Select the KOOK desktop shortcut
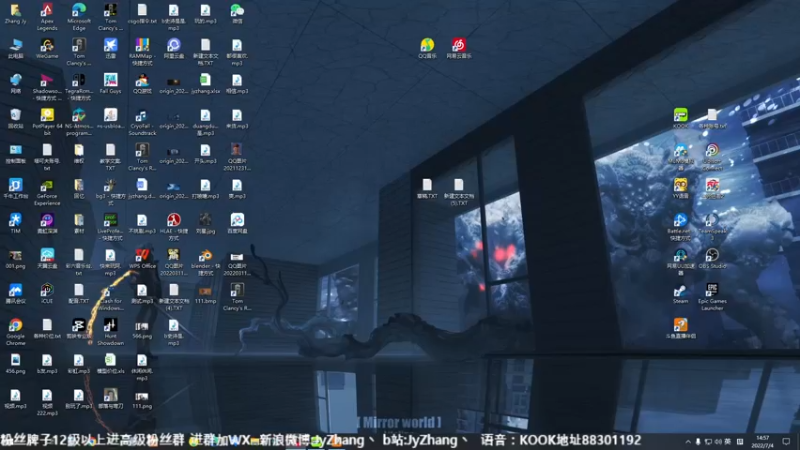This screenshot has height=450, width=800. point(680,118)
